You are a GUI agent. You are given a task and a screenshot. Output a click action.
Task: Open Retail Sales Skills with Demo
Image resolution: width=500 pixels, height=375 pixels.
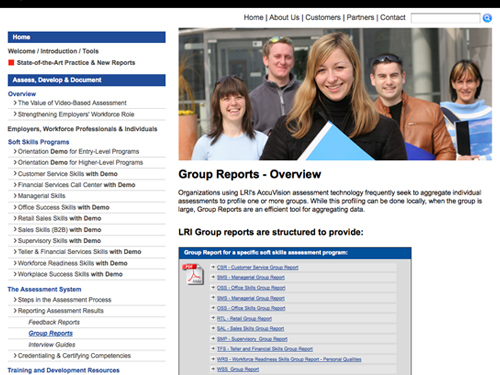coord(59,218)
